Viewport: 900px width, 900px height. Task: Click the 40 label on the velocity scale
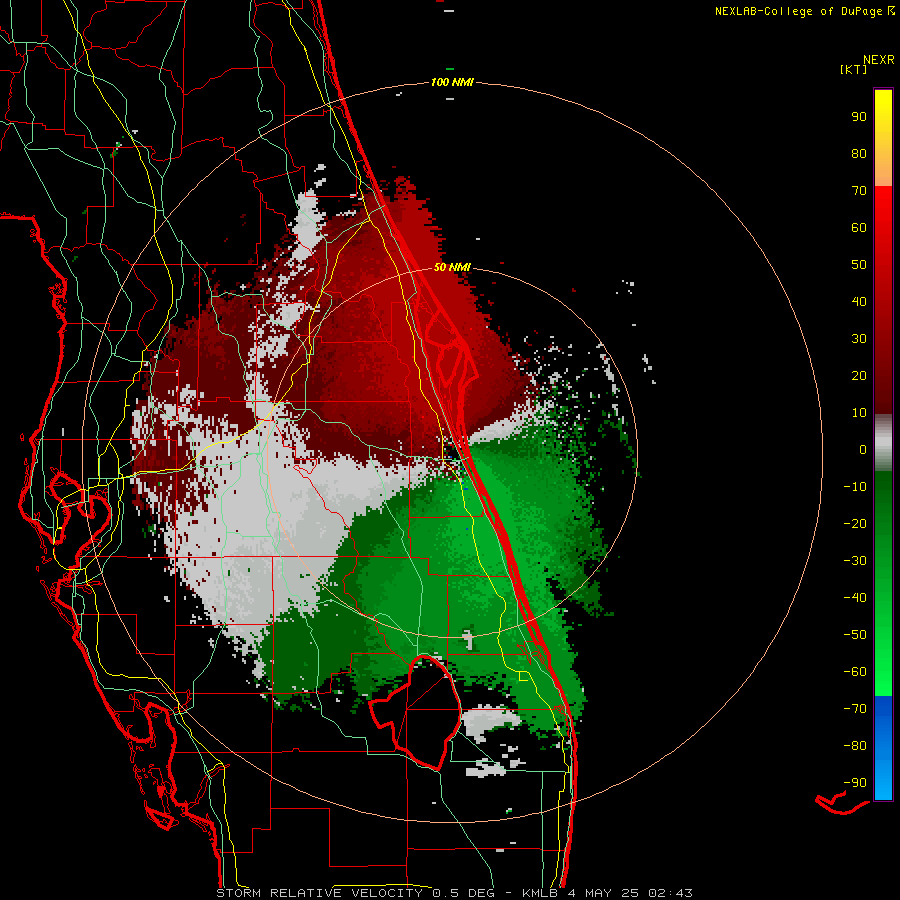[859, 301]
